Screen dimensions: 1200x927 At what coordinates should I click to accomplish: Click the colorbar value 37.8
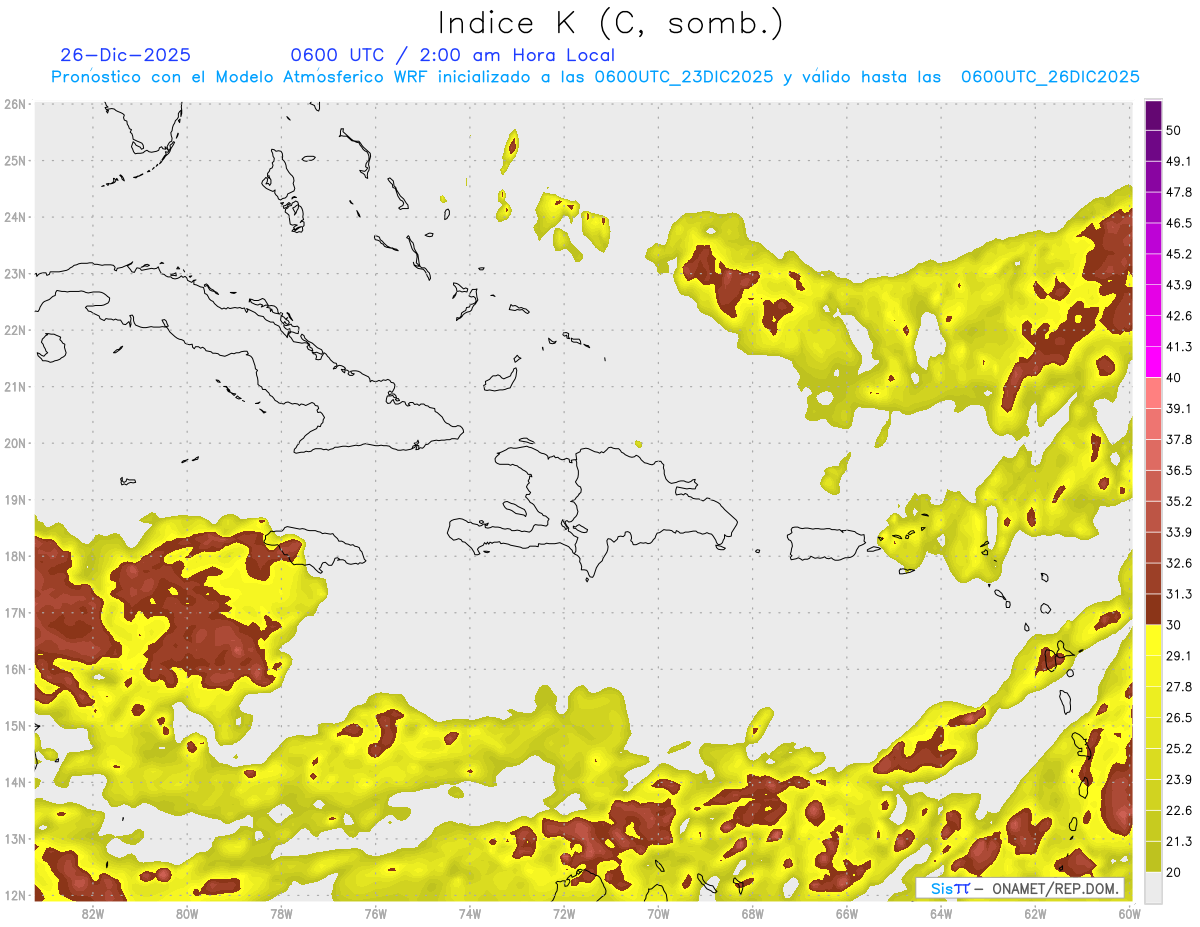pos(1179,439)
